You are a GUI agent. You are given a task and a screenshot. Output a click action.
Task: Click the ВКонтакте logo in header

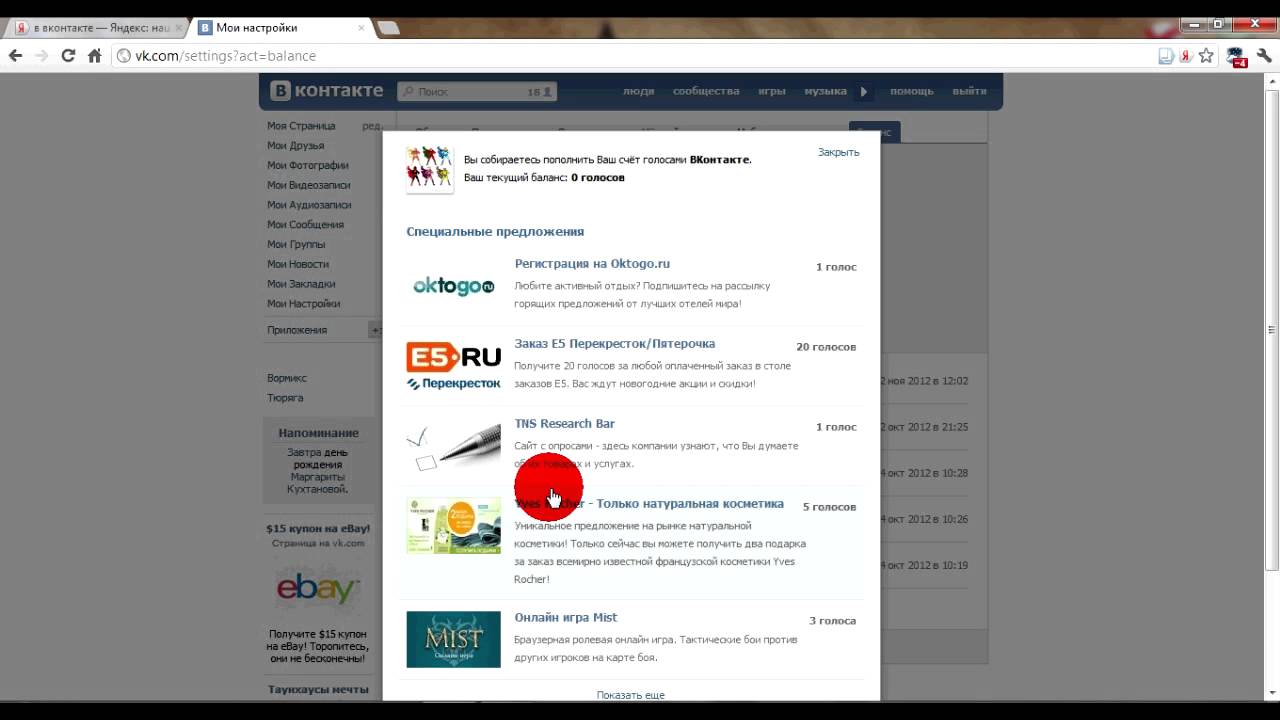tap(327, 91)
